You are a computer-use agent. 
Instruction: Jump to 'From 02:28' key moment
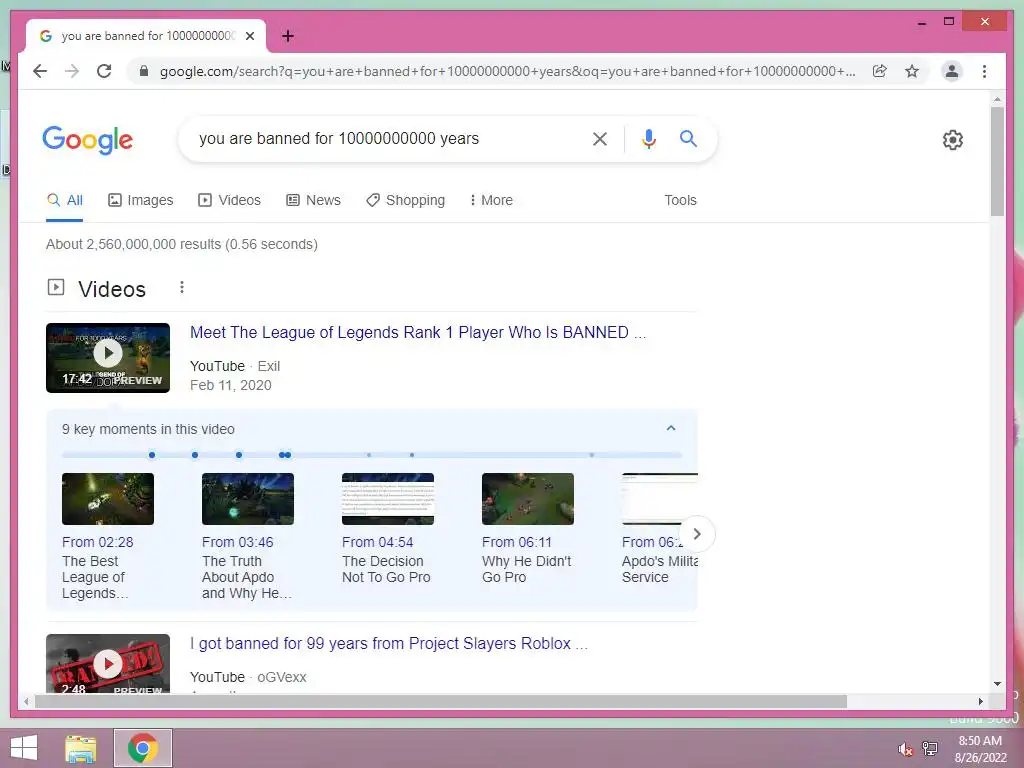97,542
